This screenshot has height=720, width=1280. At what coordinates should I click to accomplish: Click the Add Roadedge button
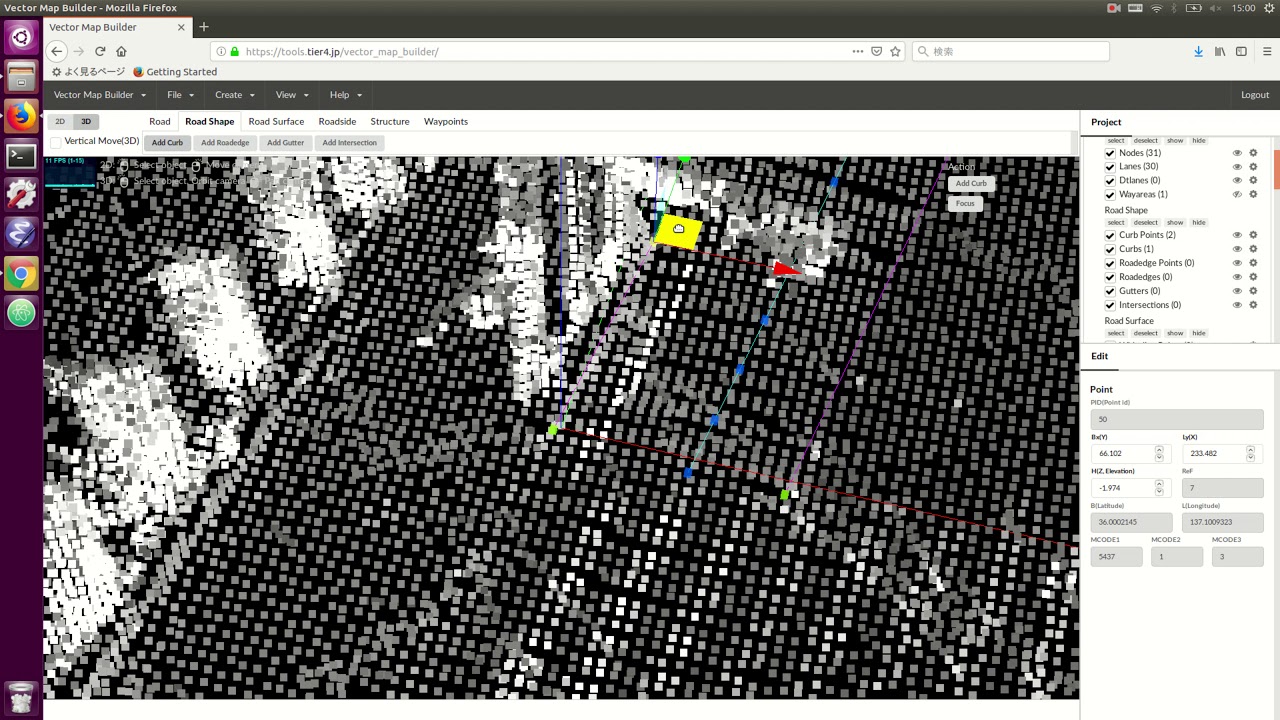(x=225, y=143)
